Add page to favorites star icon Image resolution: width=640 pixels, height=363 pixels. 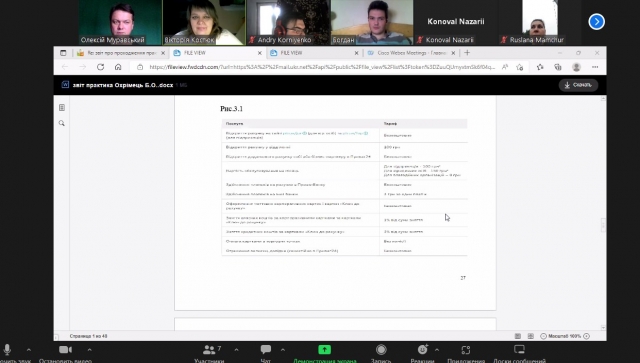520,67
